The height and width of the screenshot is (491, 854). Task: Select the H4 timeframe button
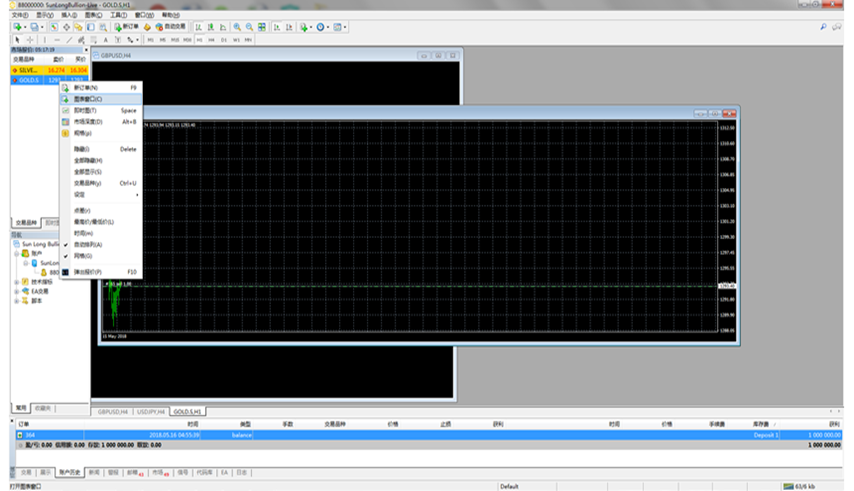coord(210,40)
